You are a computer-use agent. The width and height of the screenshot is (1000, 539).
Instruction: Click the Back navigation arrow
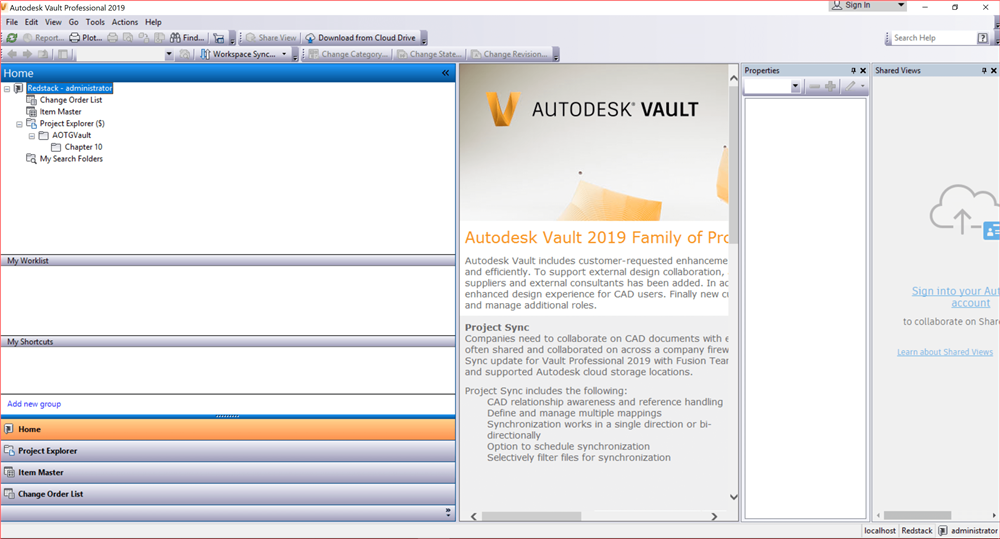tap(11, 54)
